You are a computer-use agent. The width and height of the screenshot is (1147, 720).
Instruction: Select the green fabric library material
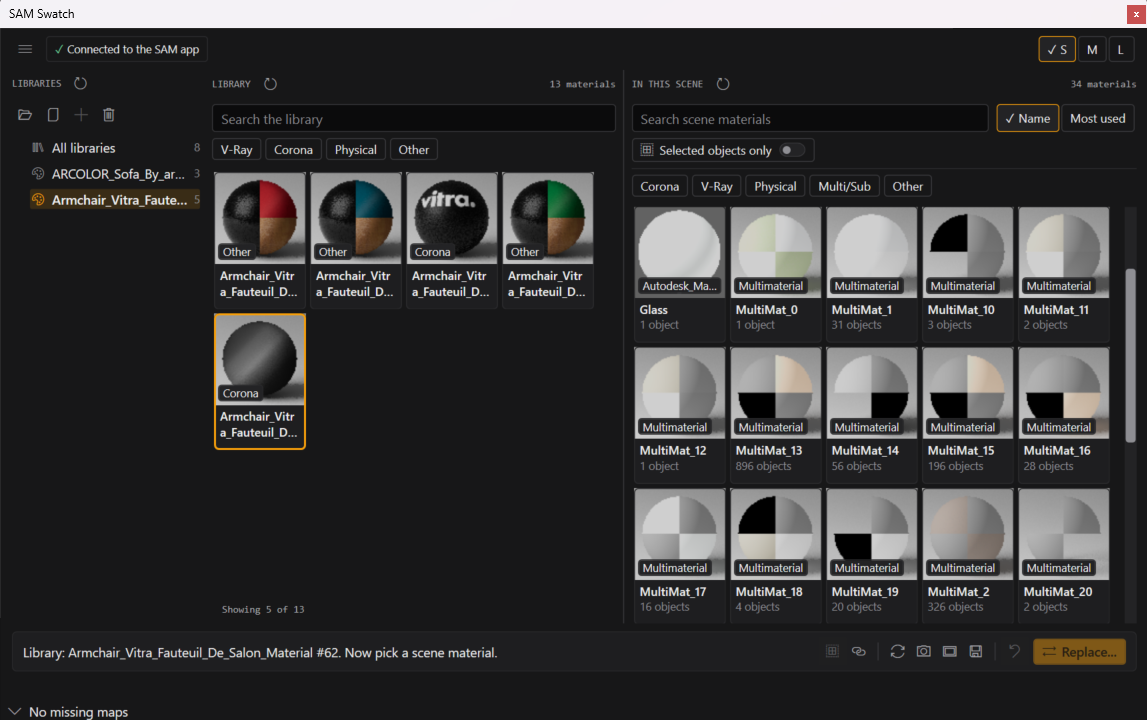548,239
